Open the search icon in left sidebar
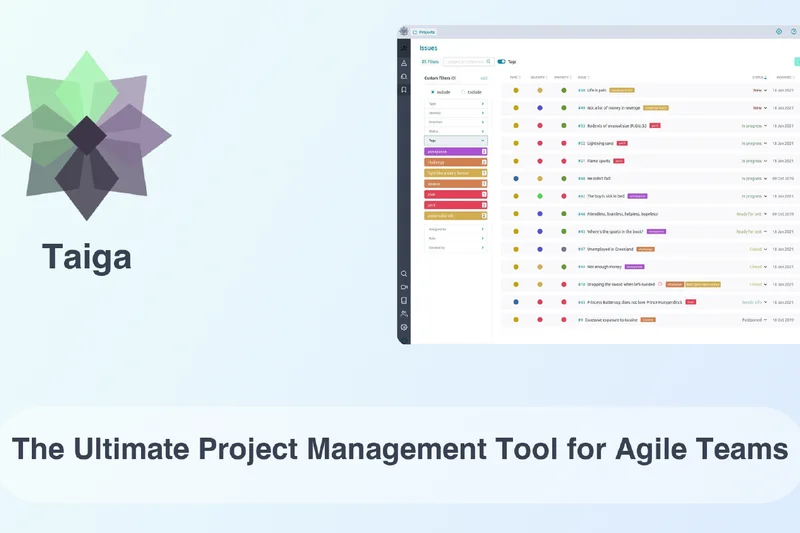The height and width of the screenshot is (533, 800). click(404, 273)
